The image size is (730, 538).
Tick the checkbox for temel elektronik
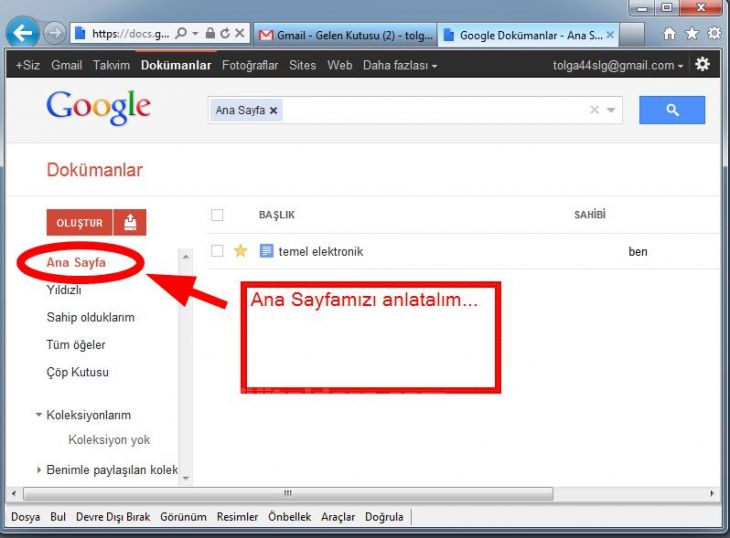[217, 251]
